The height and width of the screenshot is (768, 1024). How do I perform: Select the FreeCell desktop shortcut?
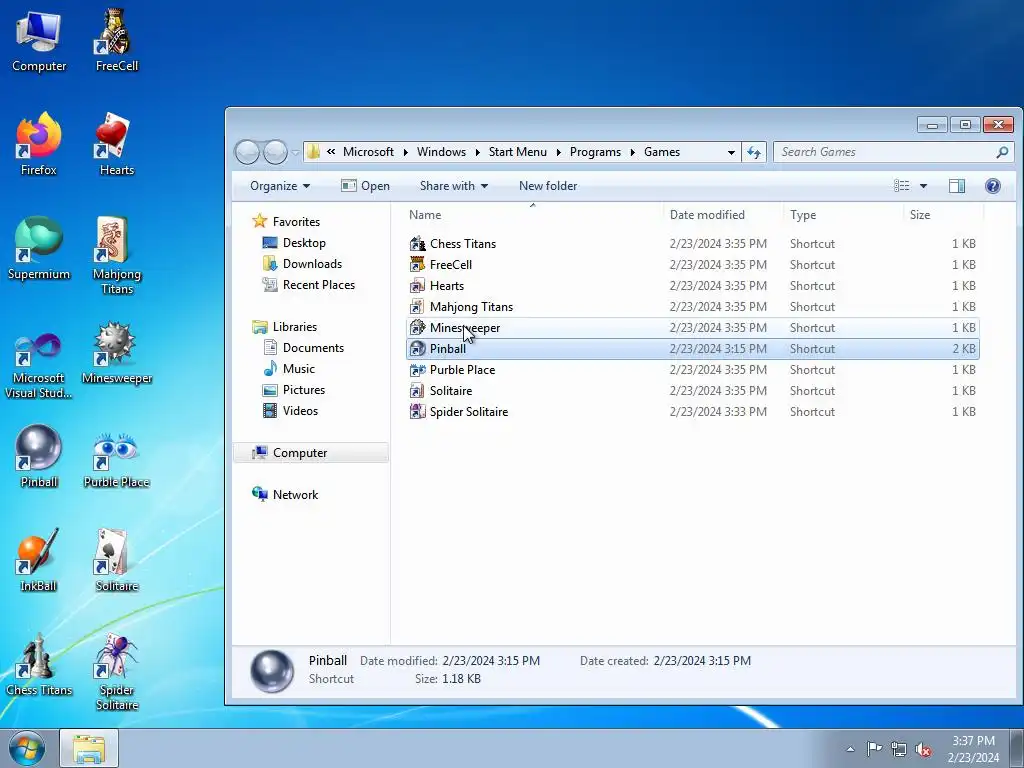(x=116, y=42)
